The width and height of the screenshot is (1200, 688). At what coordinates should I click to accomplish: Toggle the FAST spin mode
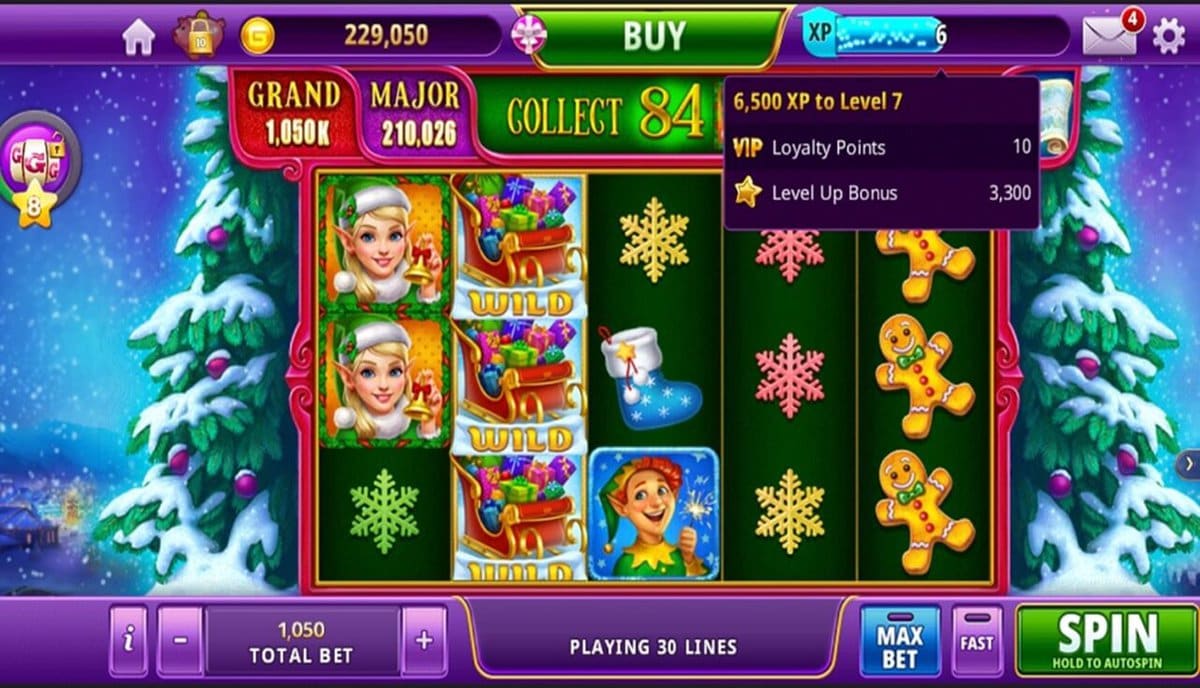[976, 642]
